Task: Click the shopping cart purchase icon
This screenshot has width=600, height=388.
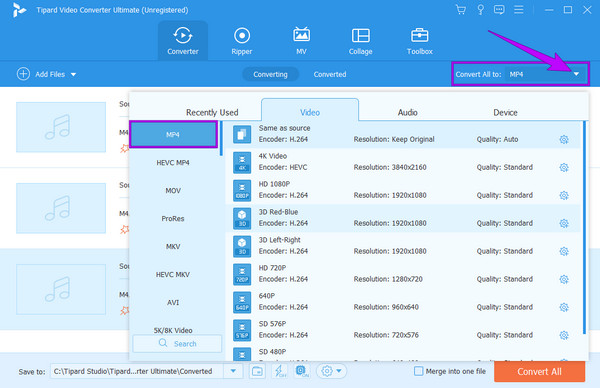Action: tap(461, 10)
